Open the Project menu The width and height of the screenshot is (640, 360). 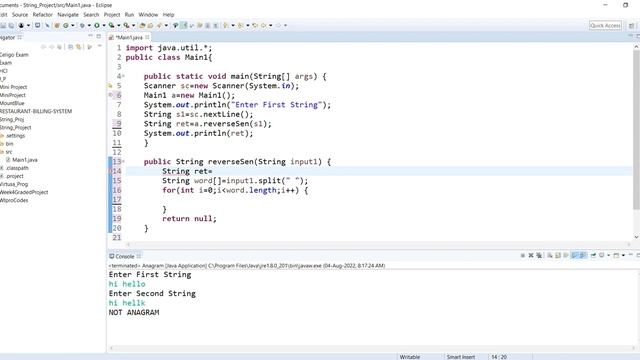112,15
